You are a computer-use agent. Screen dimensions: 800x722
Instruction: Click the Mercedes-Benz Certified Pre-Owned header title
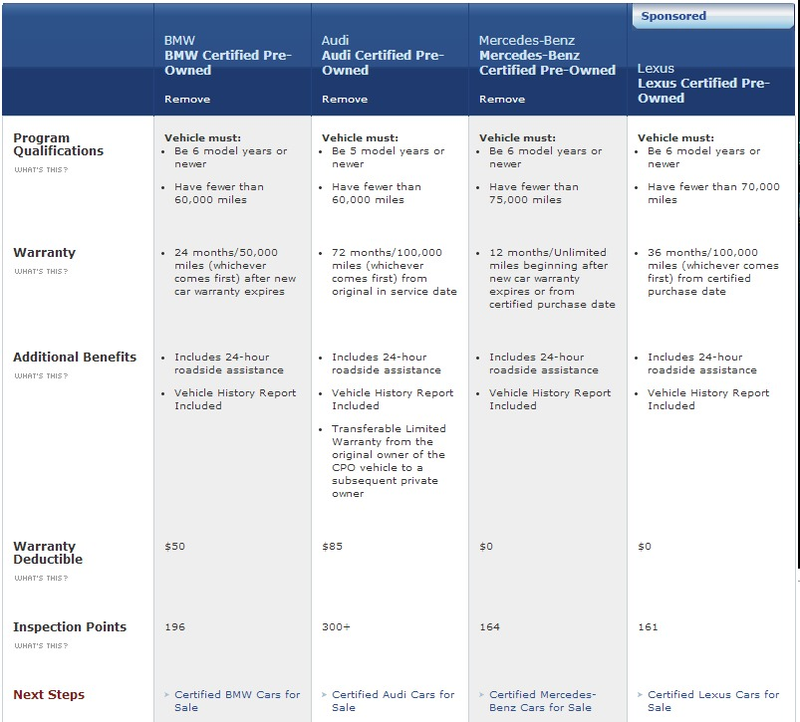click(x=547, y=62)
